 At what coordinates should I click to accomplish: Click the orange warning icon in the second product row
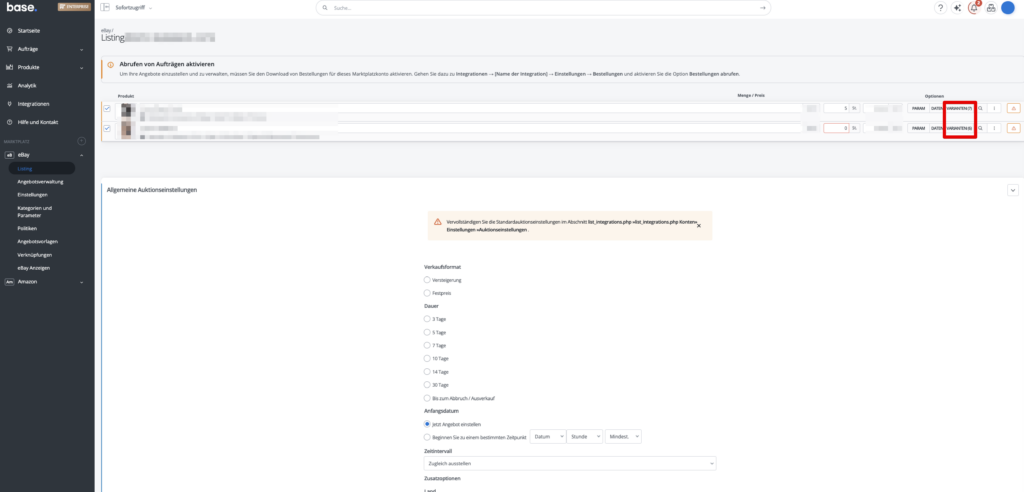tap(1014, 128)
